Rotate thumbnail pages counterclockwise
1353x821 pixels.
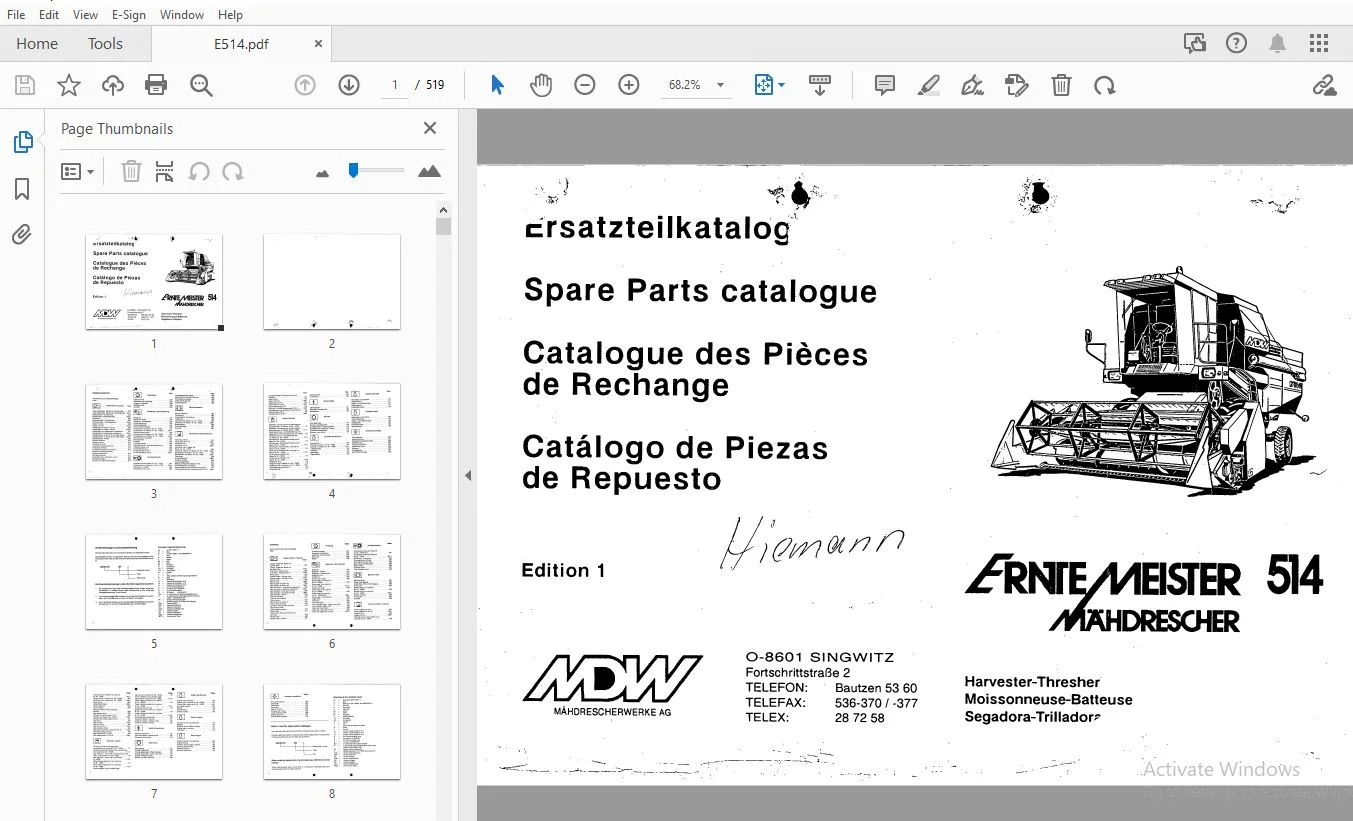[x=199, y=172]
